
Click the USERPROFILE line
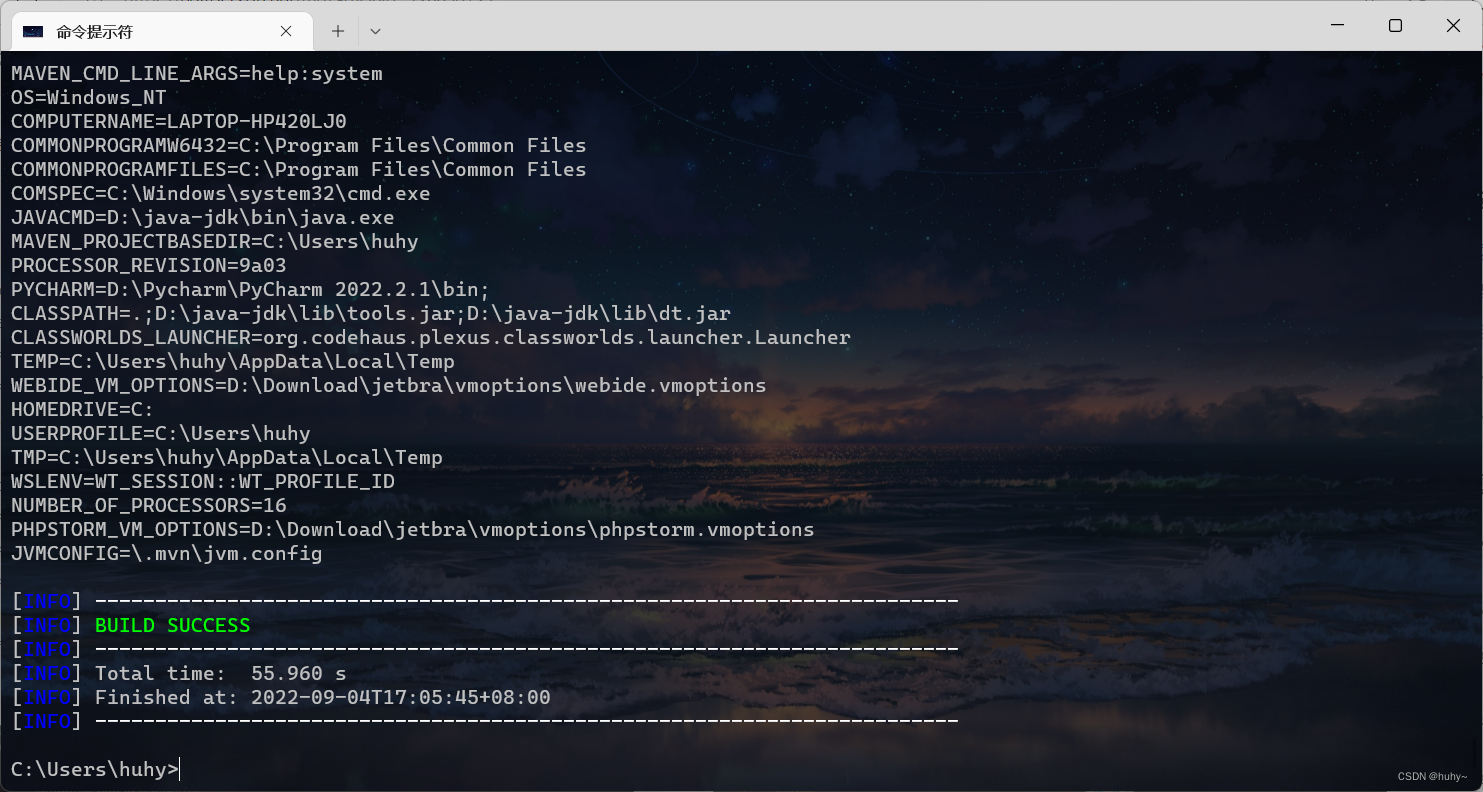coord(161,433)
